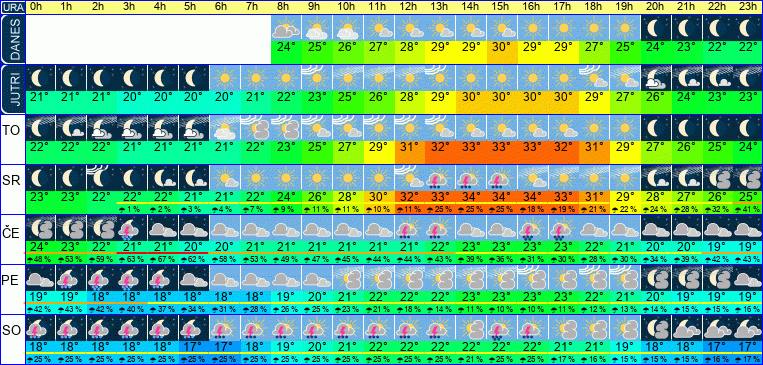The width and height of the screenshot is (763, 365).
Task: Click the TO day label
Action: [11, 130]
